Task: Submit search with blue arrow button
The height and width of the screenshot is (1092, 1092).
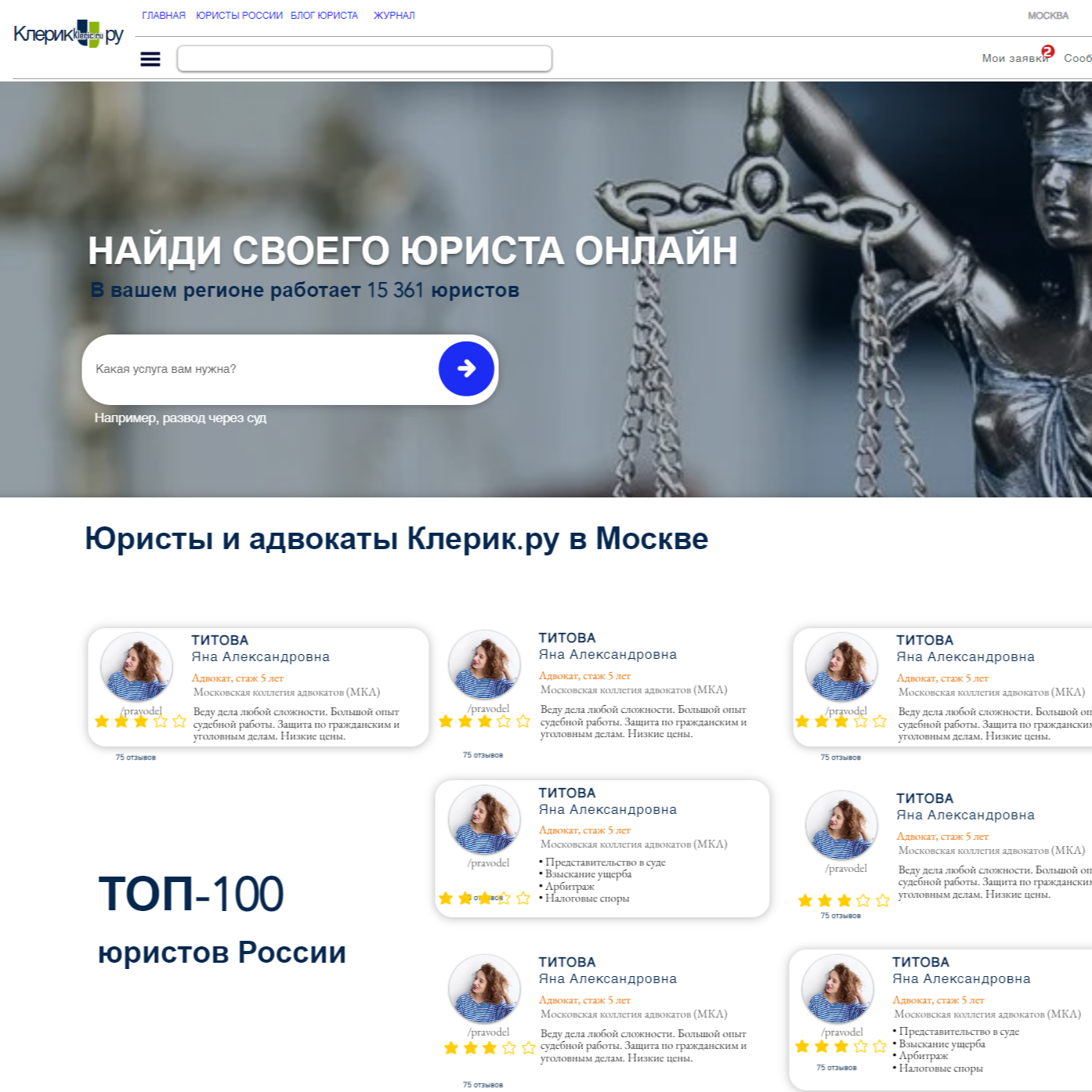Action: 466,368
